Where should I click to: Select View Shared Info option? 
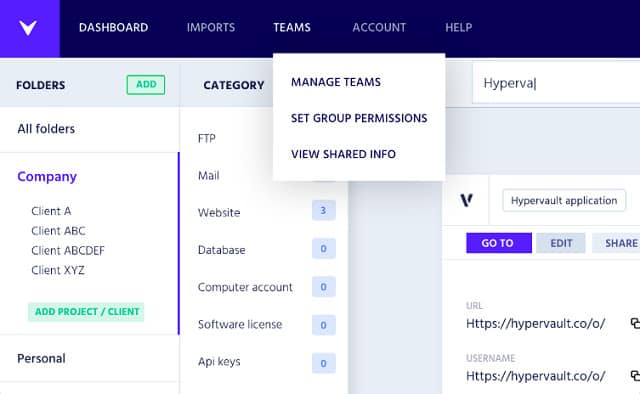pyautogui.click(x=343, y=154)
